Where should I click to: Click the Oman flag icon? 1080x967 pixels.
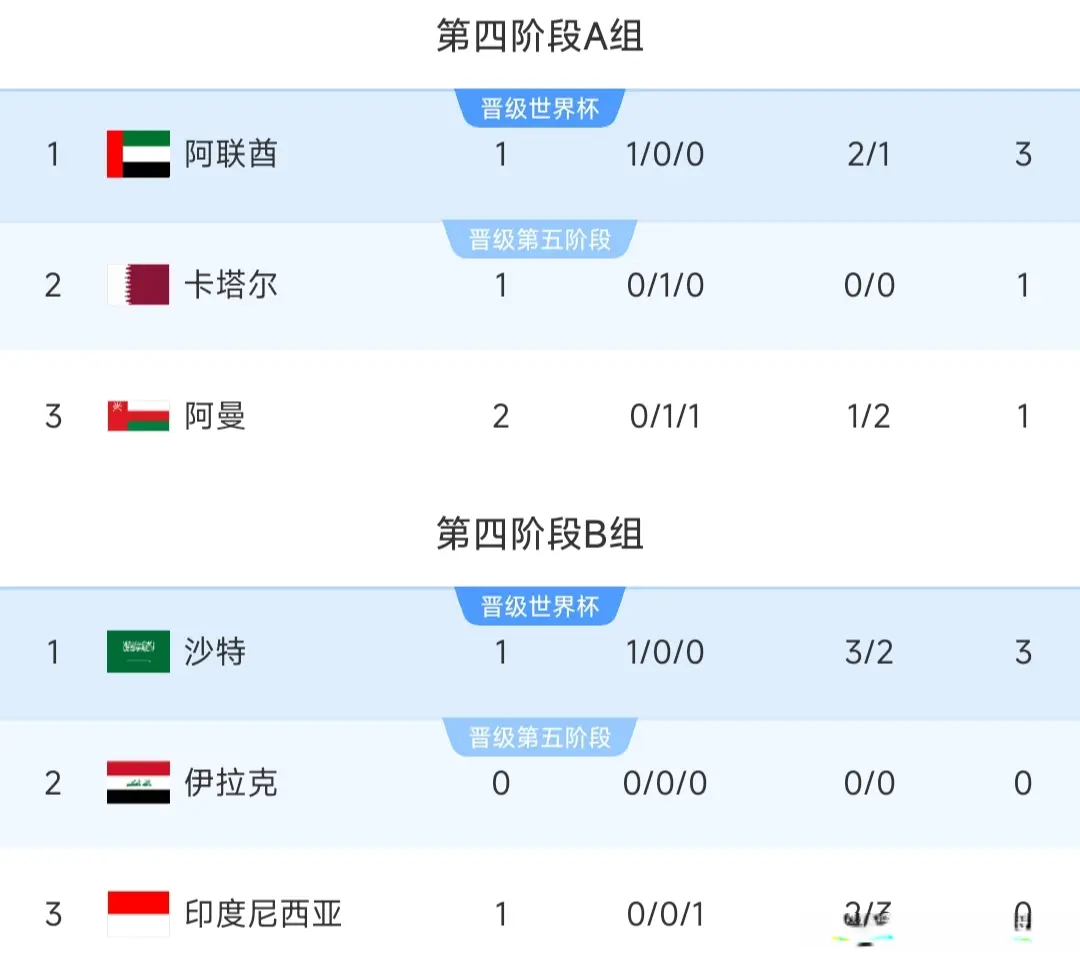tap(138, 415)
